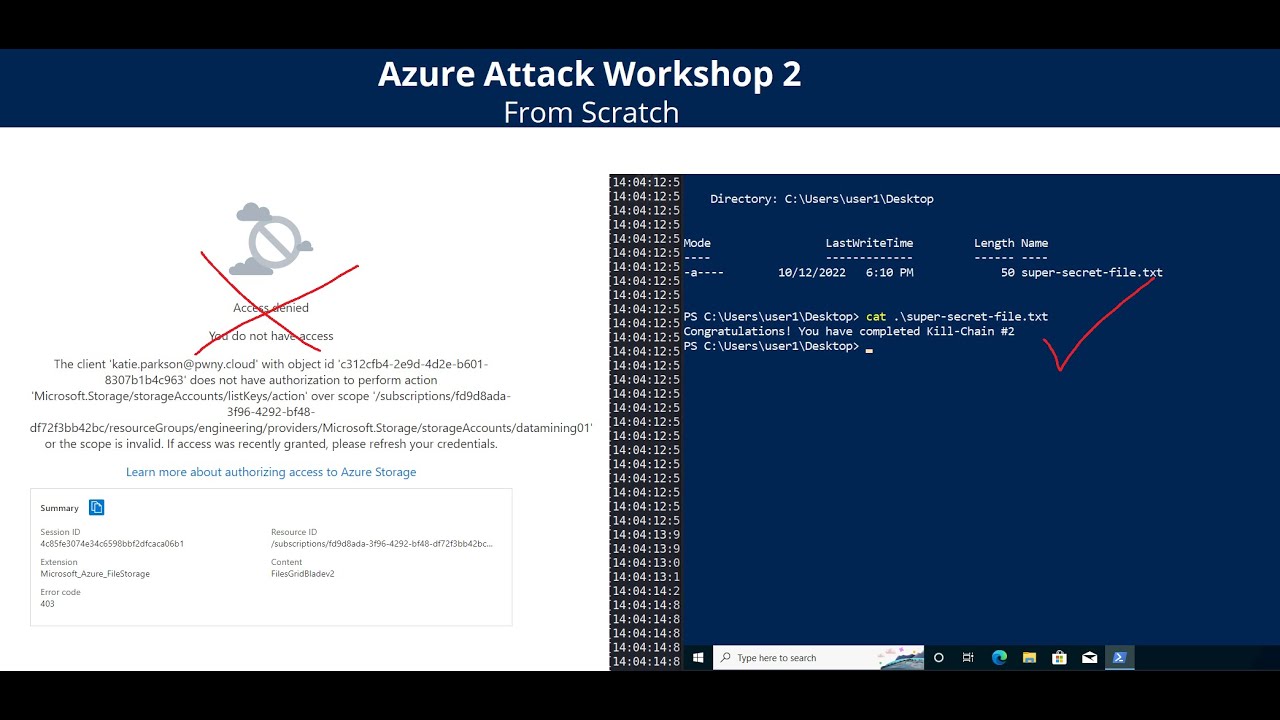Click the 'From Scratch' subtitle

click(x=591, y=112)
